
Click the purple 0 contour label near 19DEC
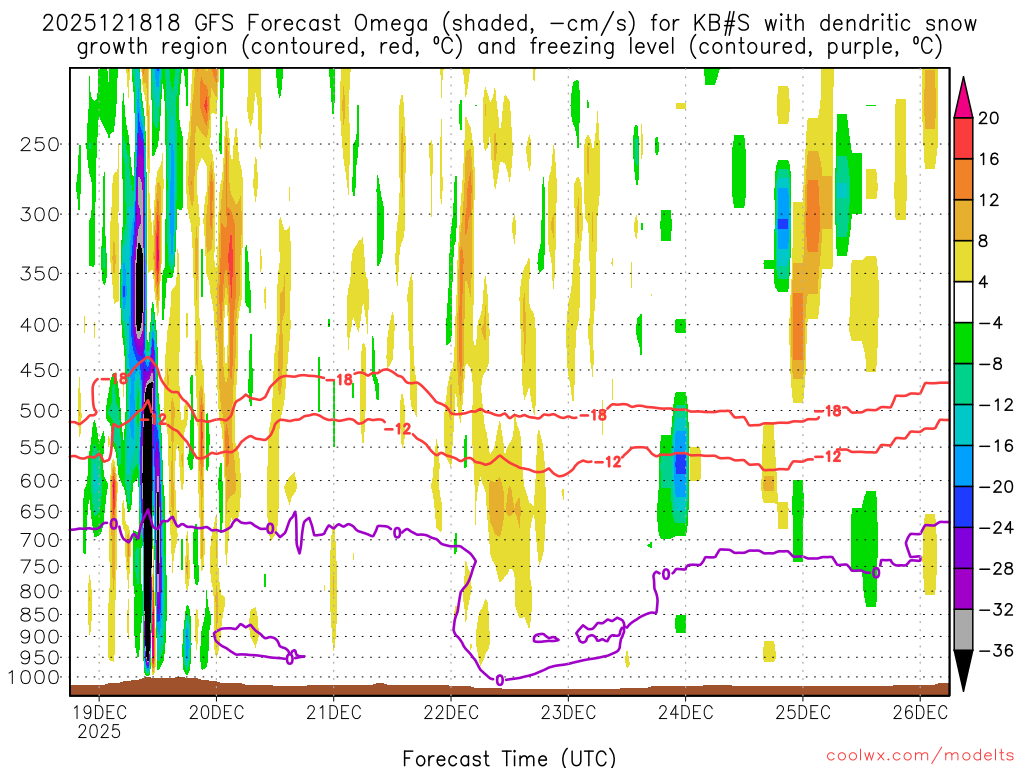point(114,524)
